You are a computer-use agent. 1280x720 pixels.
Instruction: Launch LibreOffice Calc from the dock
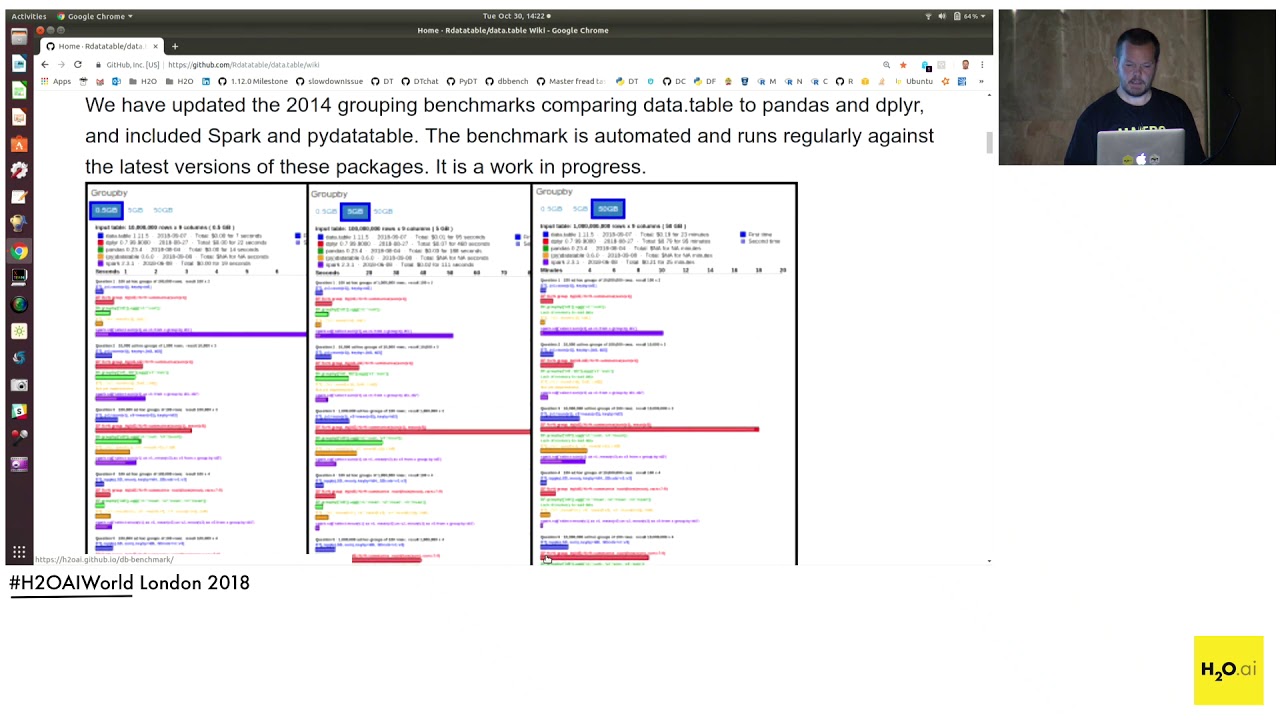click(x=19, y=90)
